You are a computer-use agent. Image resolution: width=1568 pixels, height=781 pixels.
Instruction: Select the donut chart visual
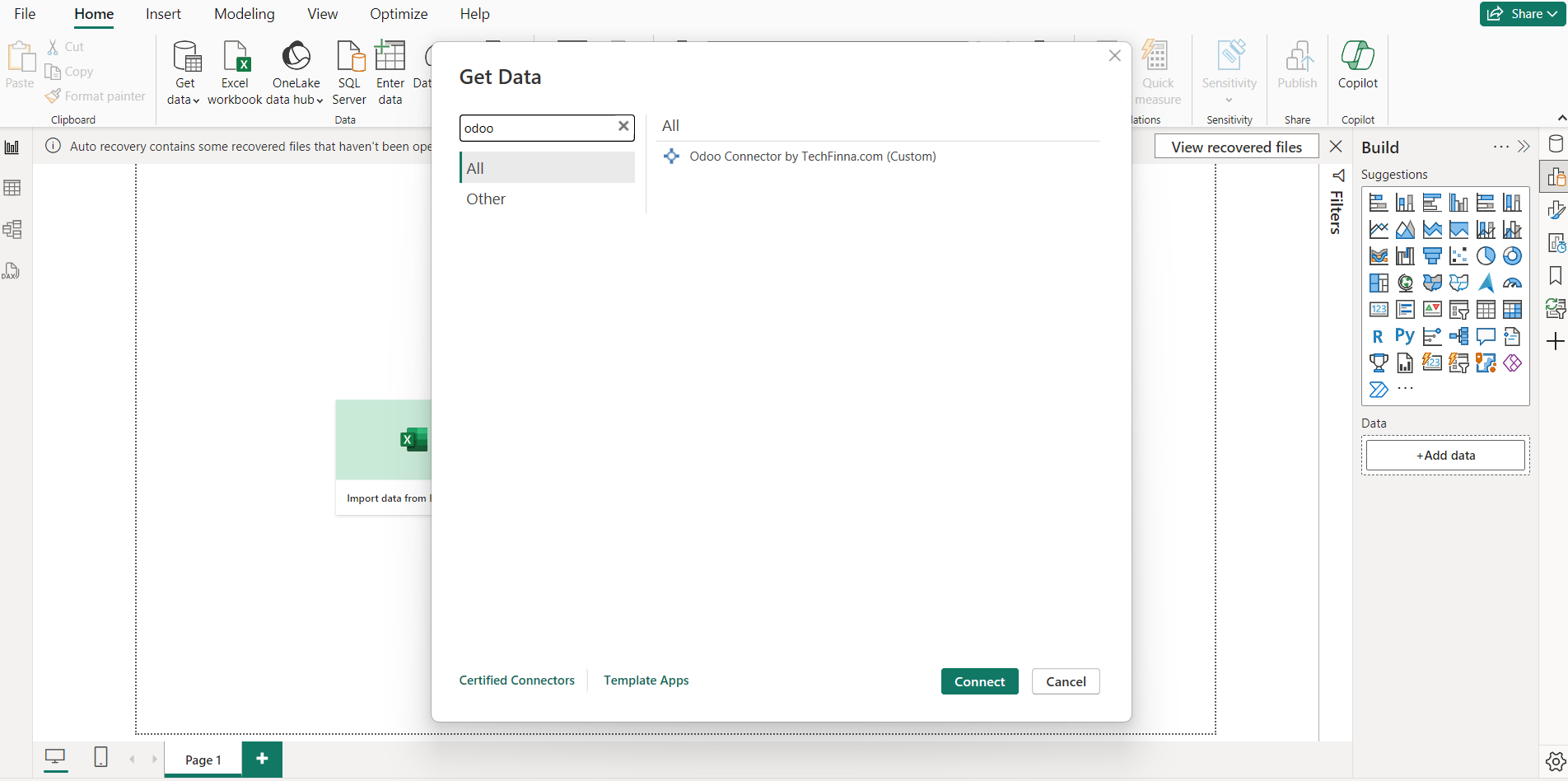1513,256
